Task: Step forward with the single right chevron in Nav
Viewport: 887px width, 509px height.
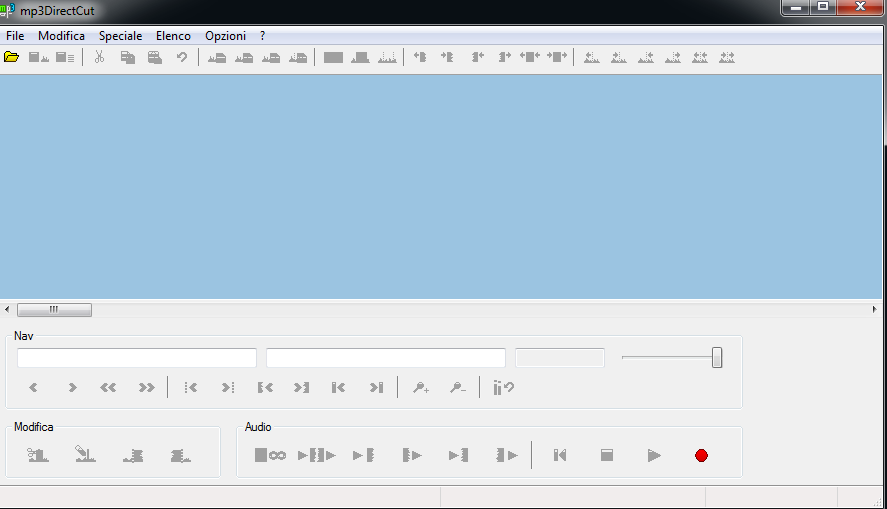Action: pyautogui.click(x=72, y=387)
